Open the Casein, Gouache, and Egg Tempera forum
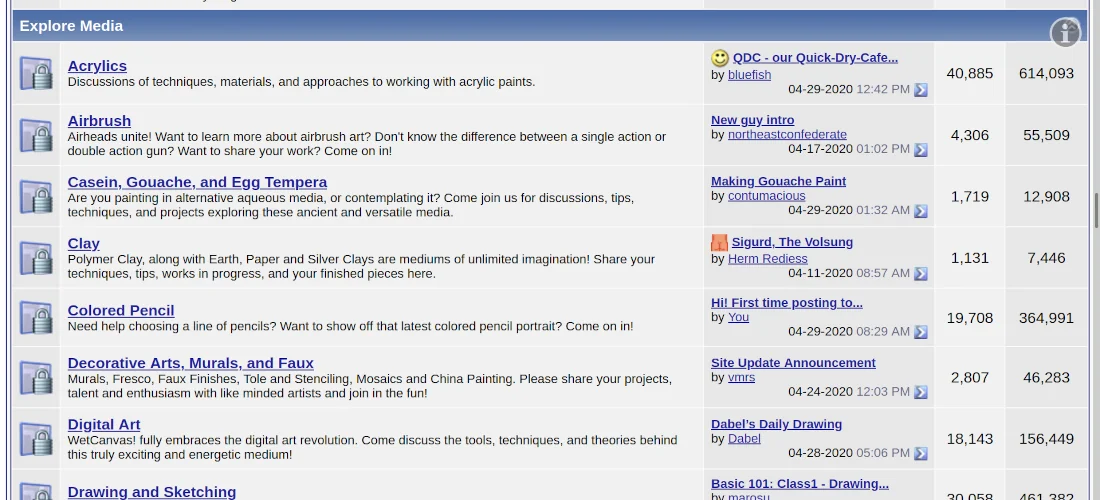Viewport: 1100px width, 500px height. coord(197,182)
